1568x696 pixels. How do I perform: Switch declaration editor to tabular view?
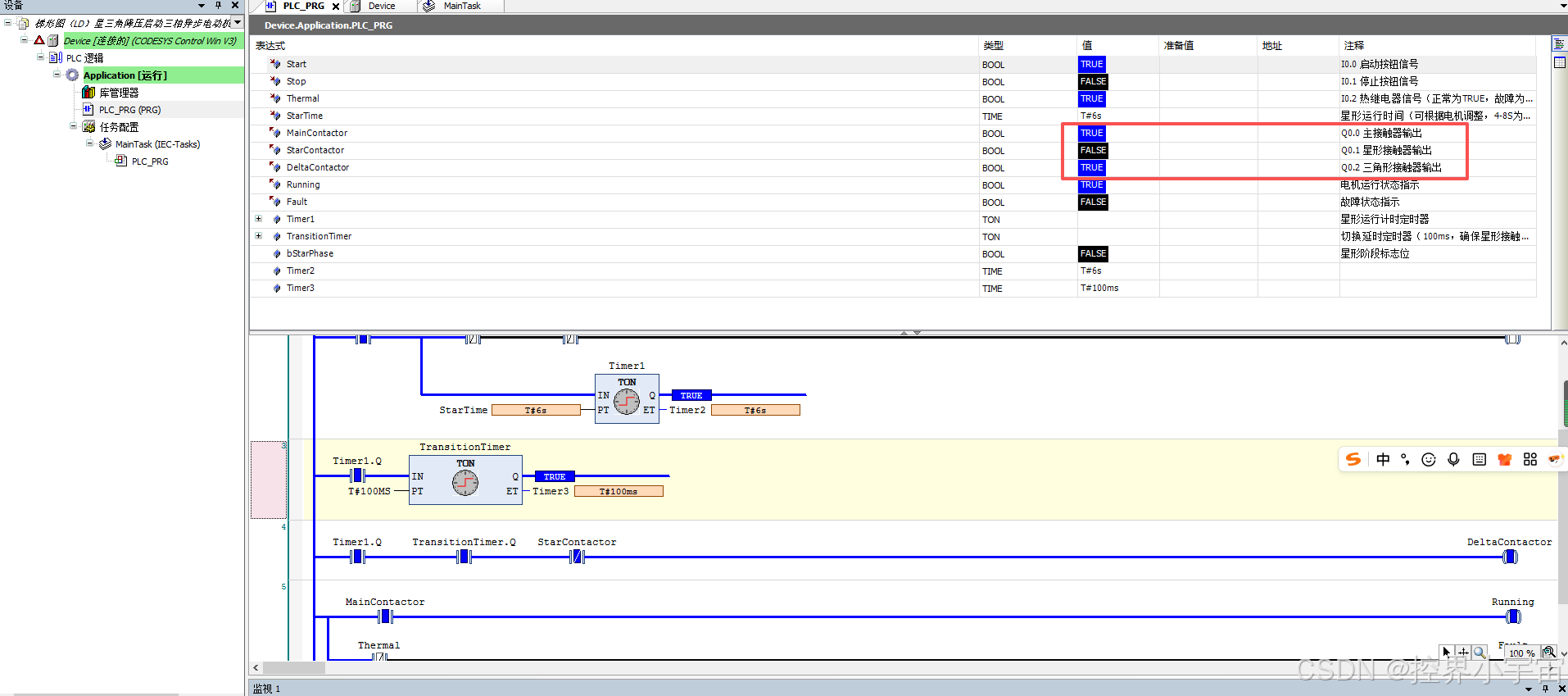(1560, 62)
